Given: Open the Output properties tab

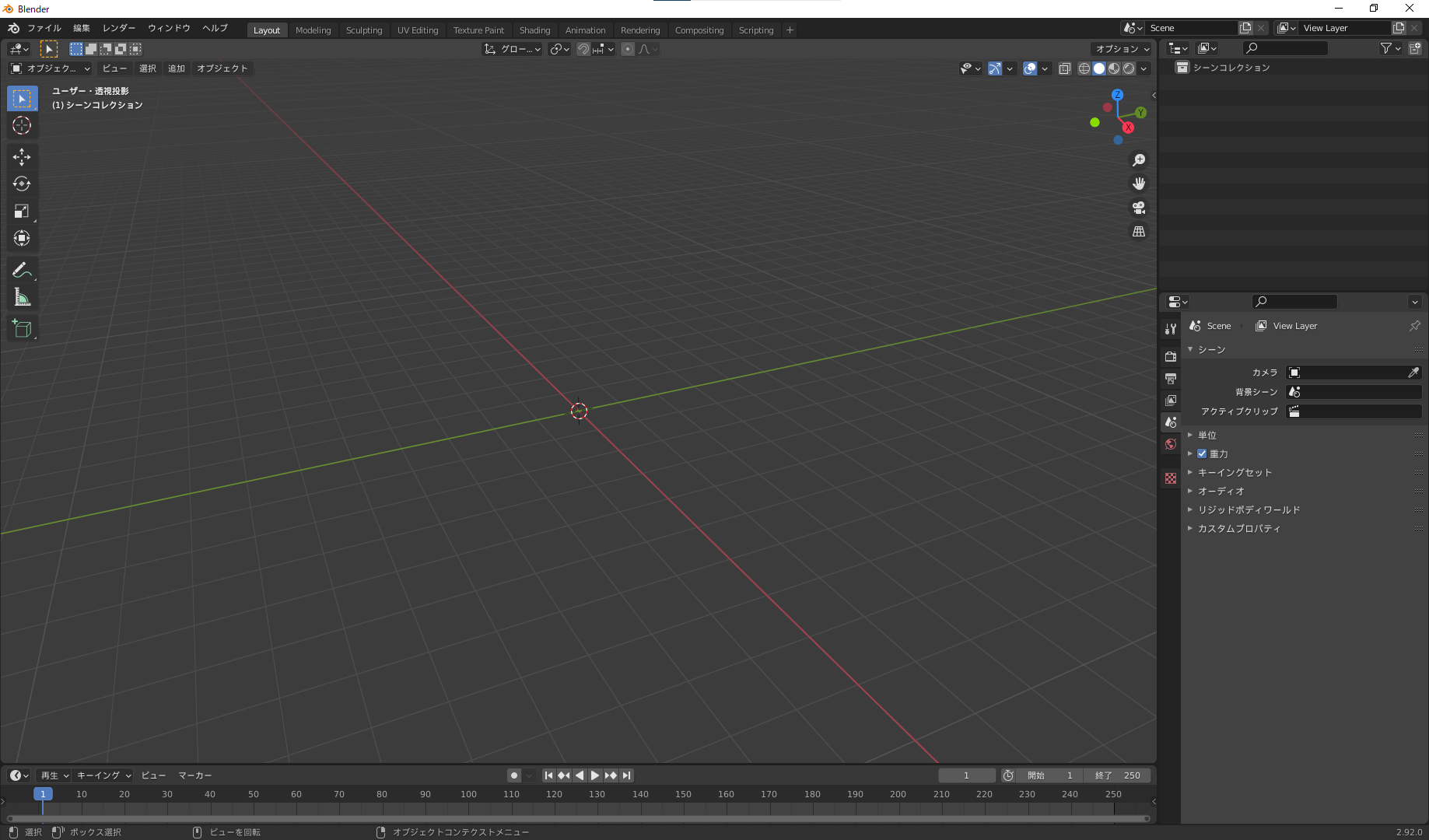Looking at the screenshot, I should [x=1171, y=378].
